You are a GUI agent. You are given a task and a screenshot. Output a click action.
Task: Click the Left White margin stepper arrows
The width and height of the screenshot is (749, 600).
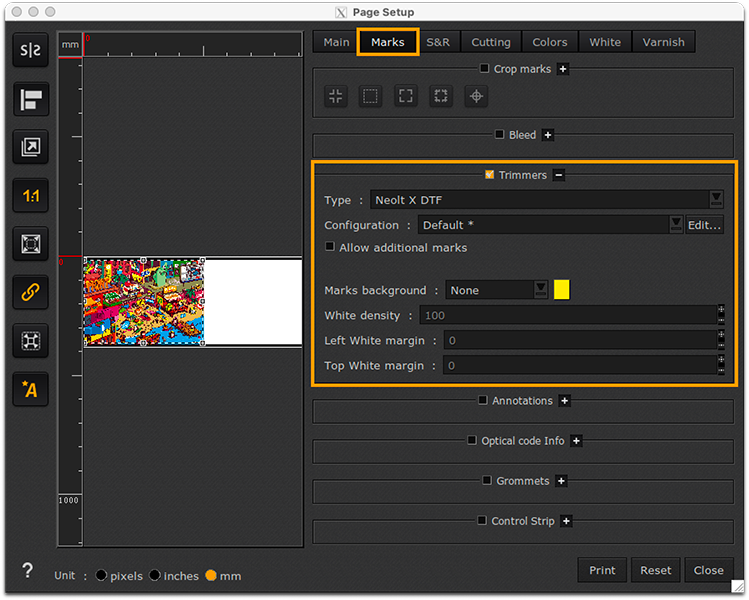pos(721,340)
